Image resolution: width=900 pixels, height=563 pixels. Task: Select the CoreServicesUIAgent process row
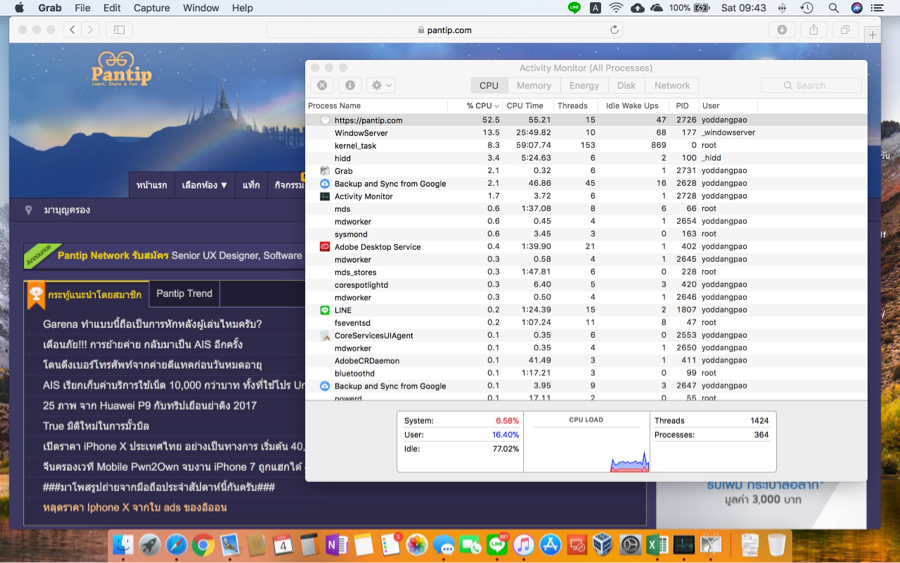(586, 335)
